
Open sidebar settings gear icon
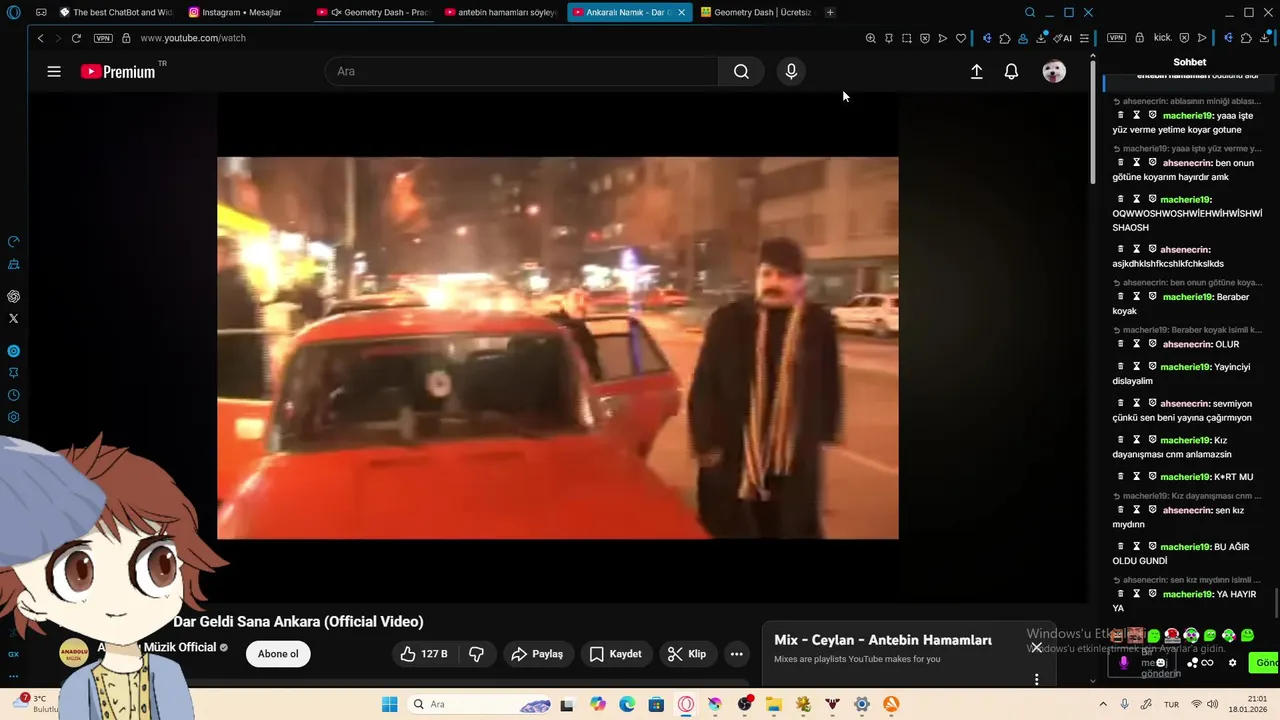[14, 417]
